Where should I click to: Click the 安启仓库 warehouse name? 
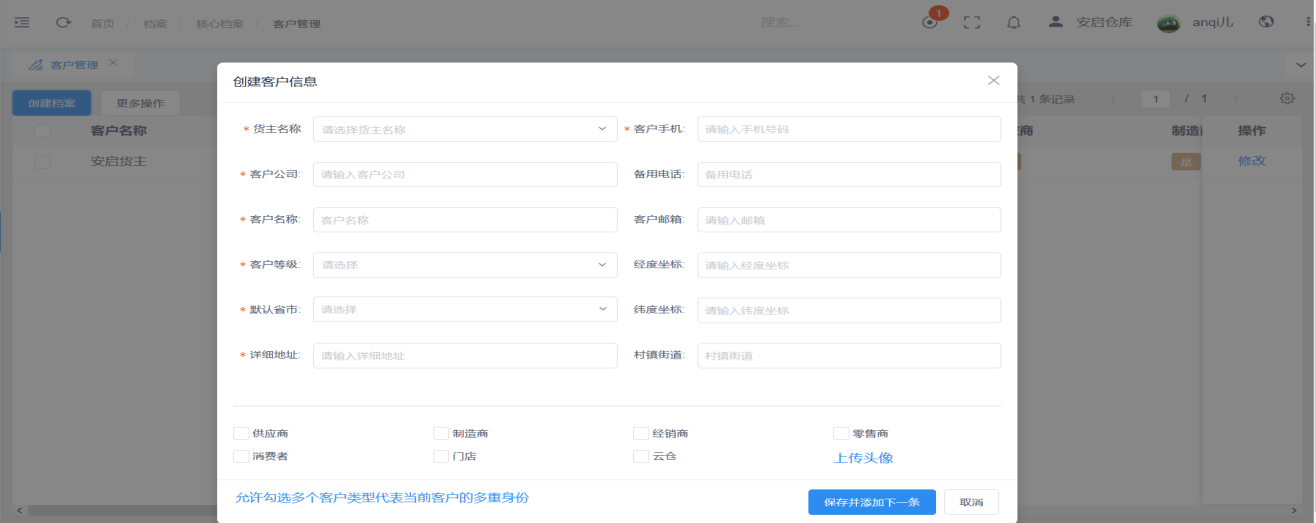tap(1104, 22)
